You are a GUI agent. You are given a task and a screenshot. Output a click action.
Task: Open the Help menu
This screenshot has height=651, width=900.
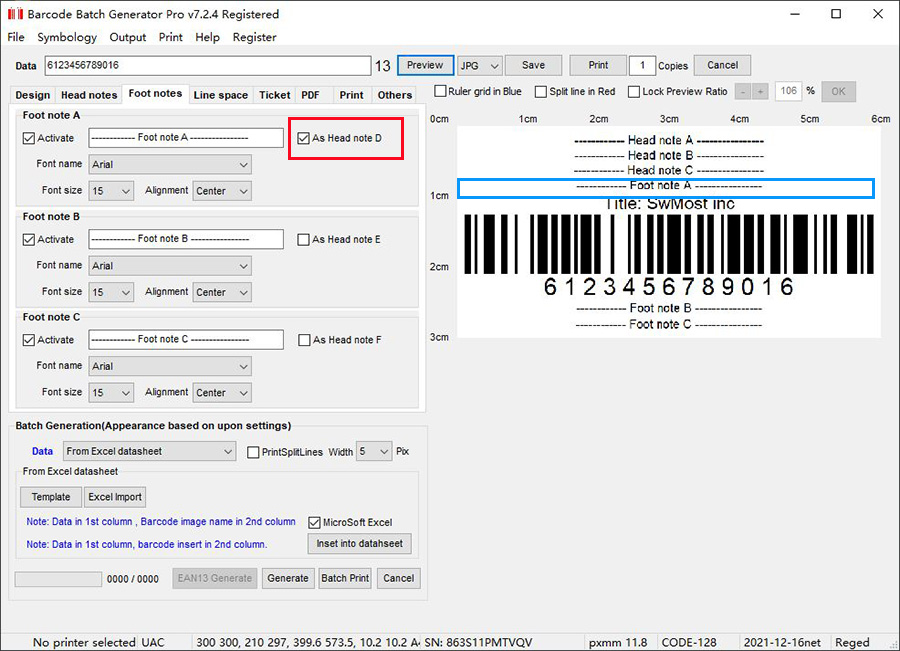click(x=207, y=37)
